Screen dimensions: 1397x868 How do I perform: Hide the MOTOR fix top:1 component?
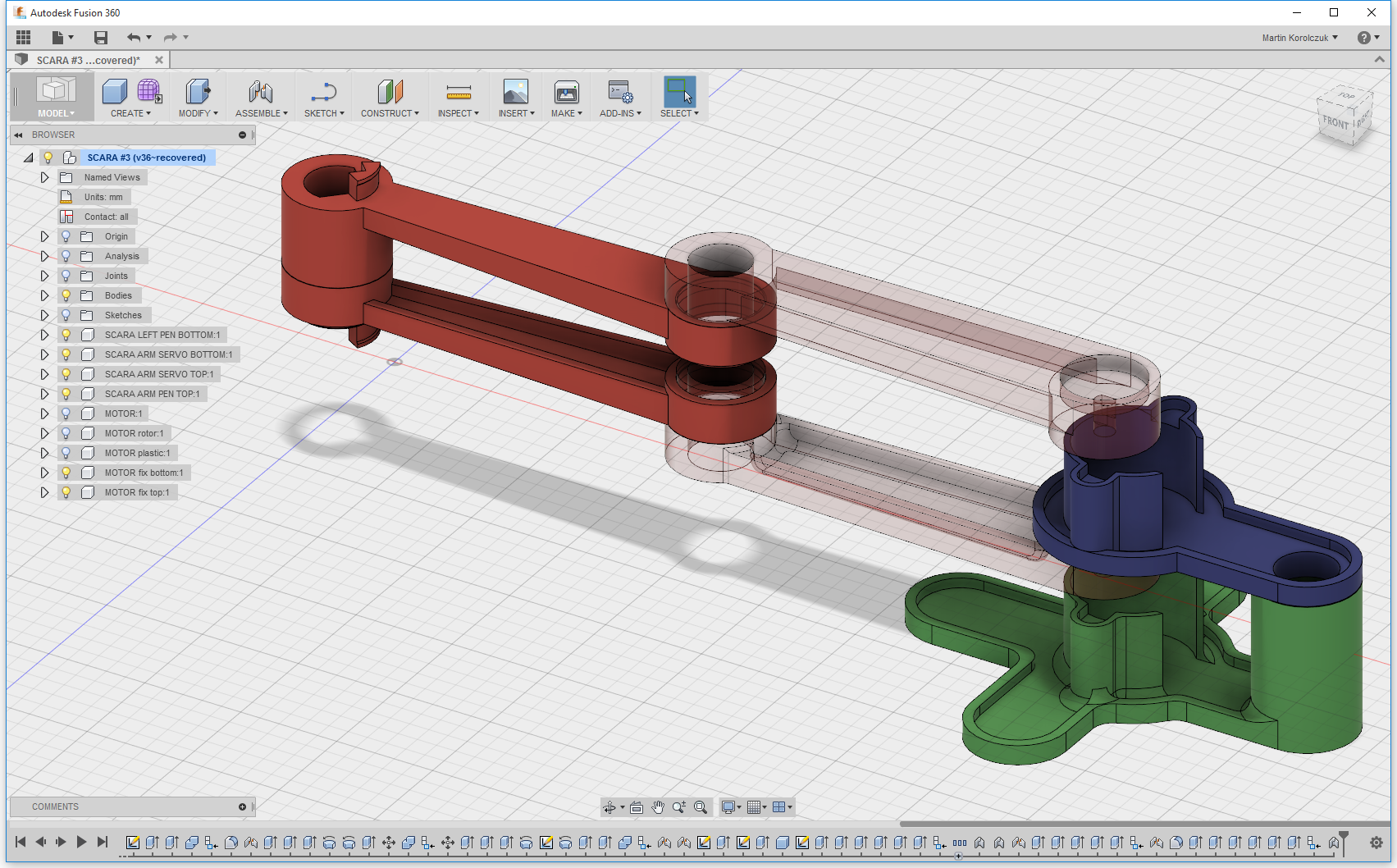[66, 492]
